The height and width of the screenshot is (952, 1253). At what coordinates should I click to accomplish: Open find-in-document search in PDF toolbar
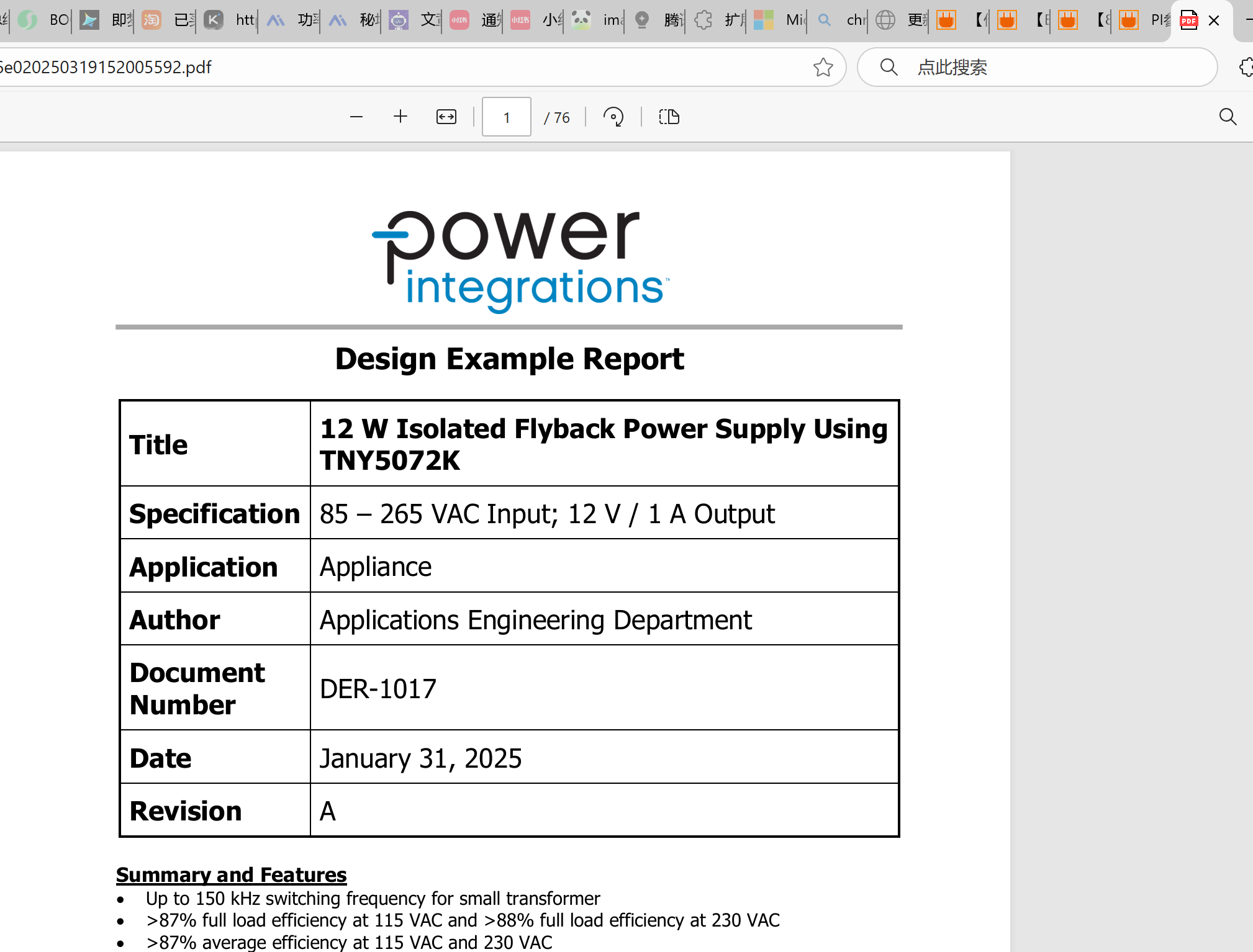click(1228, 117)
